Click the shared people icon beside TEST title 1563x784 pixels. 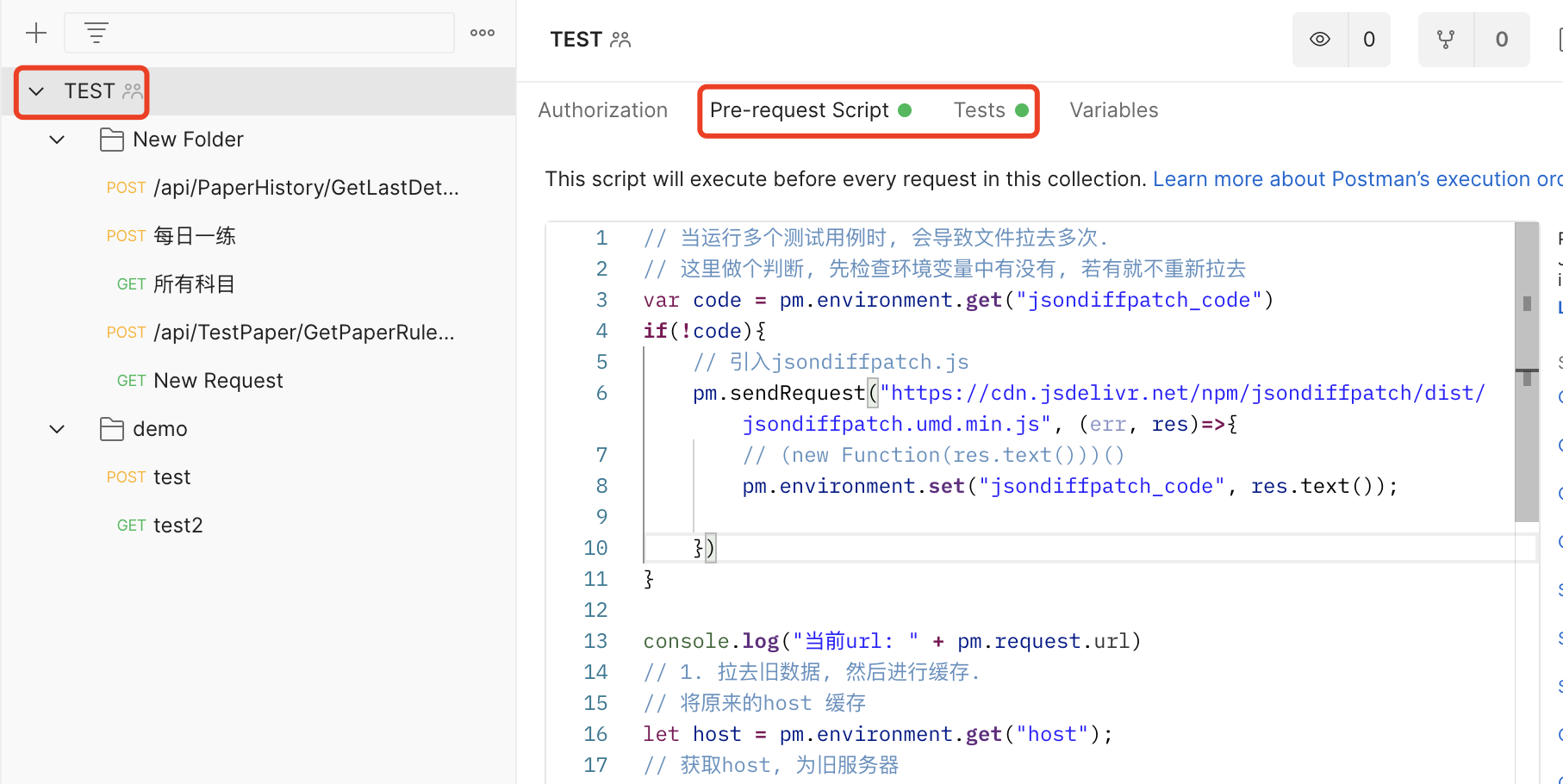tap(620, 40)
